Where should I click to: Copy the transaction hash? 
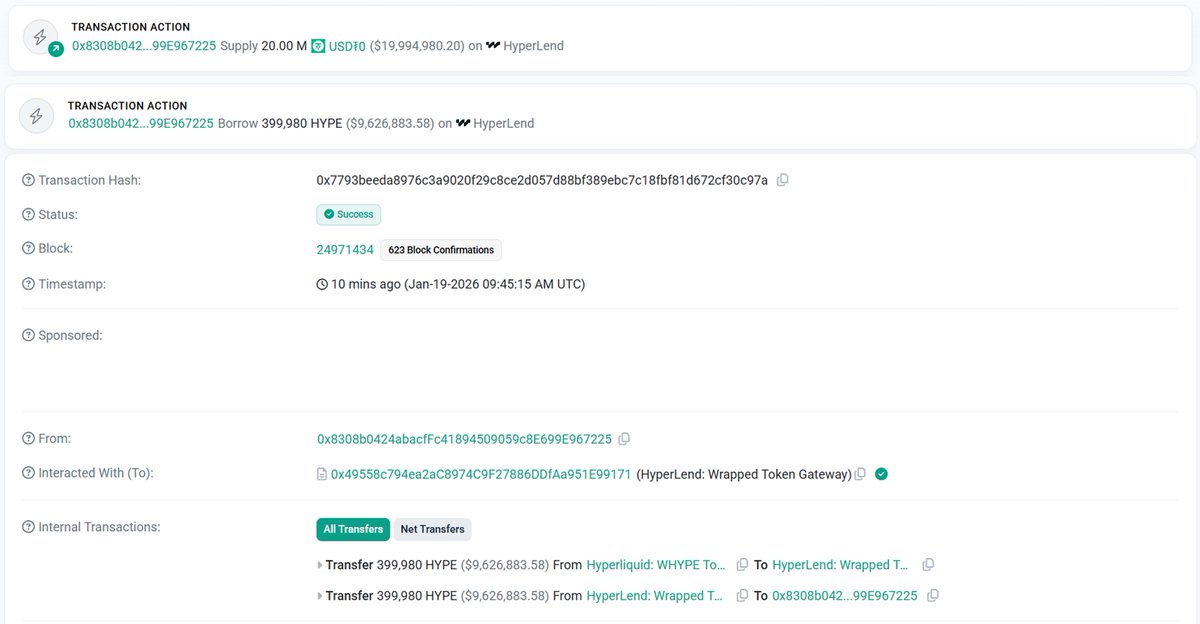pos(783,180)
